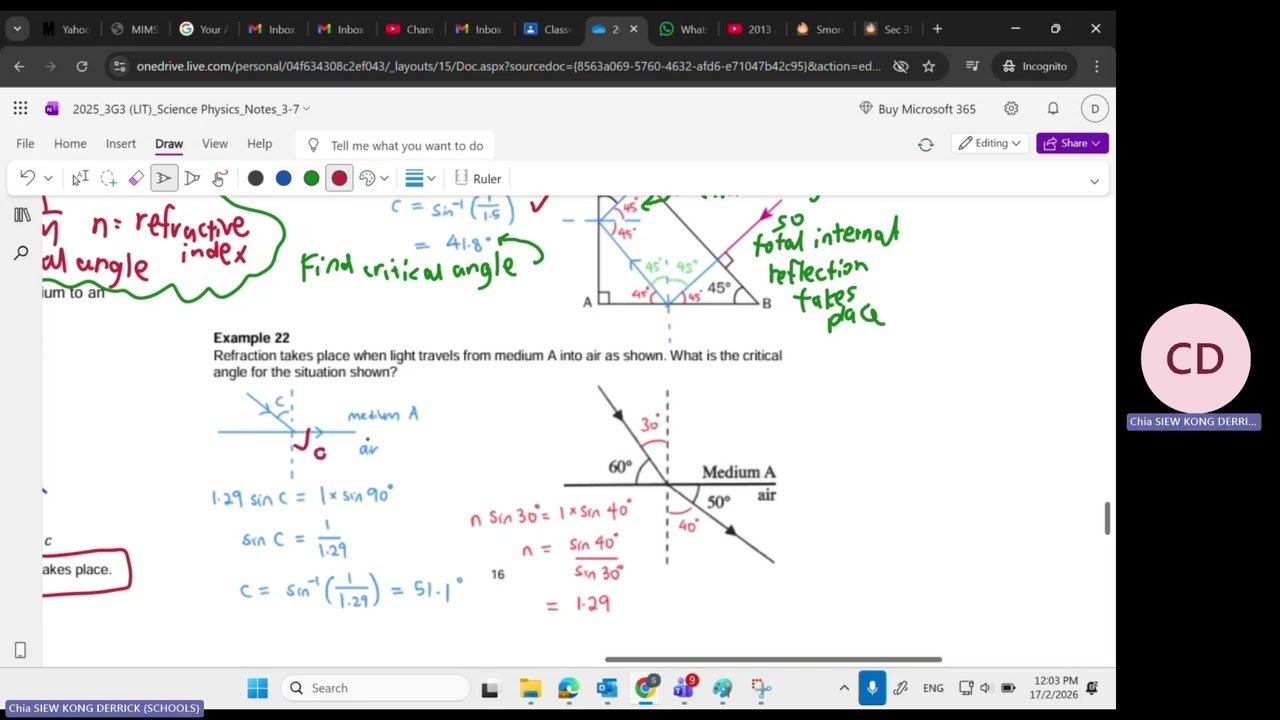Viewport: 1280px width, 720px height.
Task: Go back in the browser
Action: pyautogui.click(x=19, y=66)
